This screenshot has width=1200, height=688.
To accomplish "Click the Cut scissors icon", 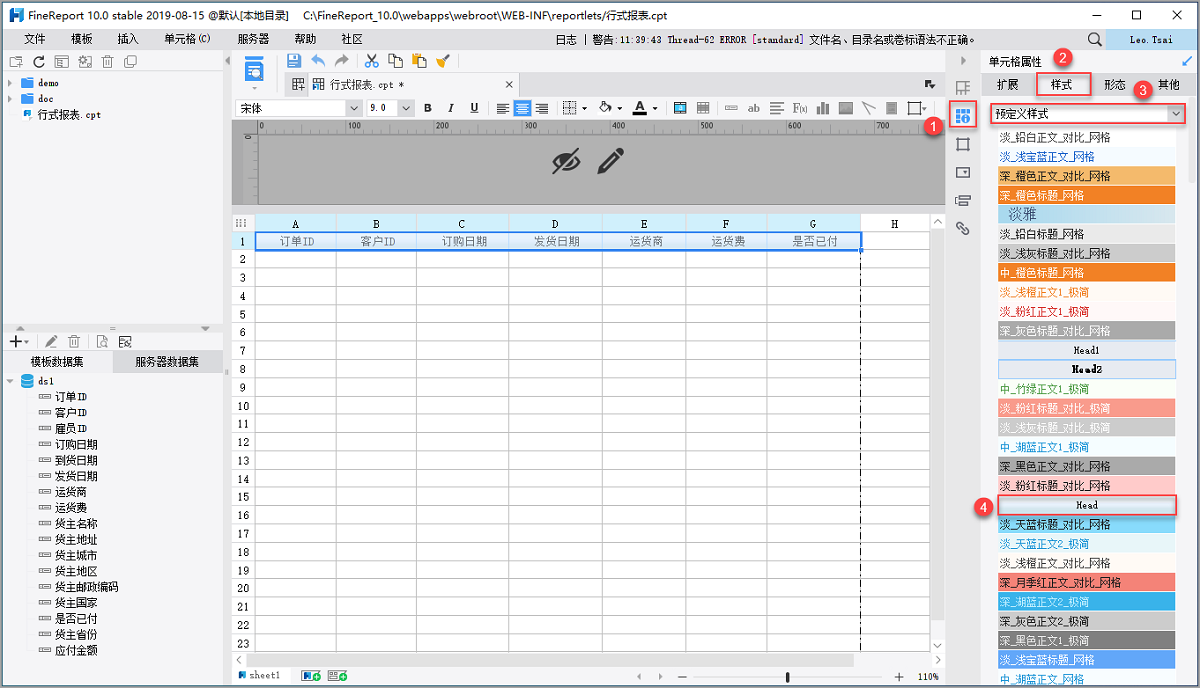I will pos(371,61).
